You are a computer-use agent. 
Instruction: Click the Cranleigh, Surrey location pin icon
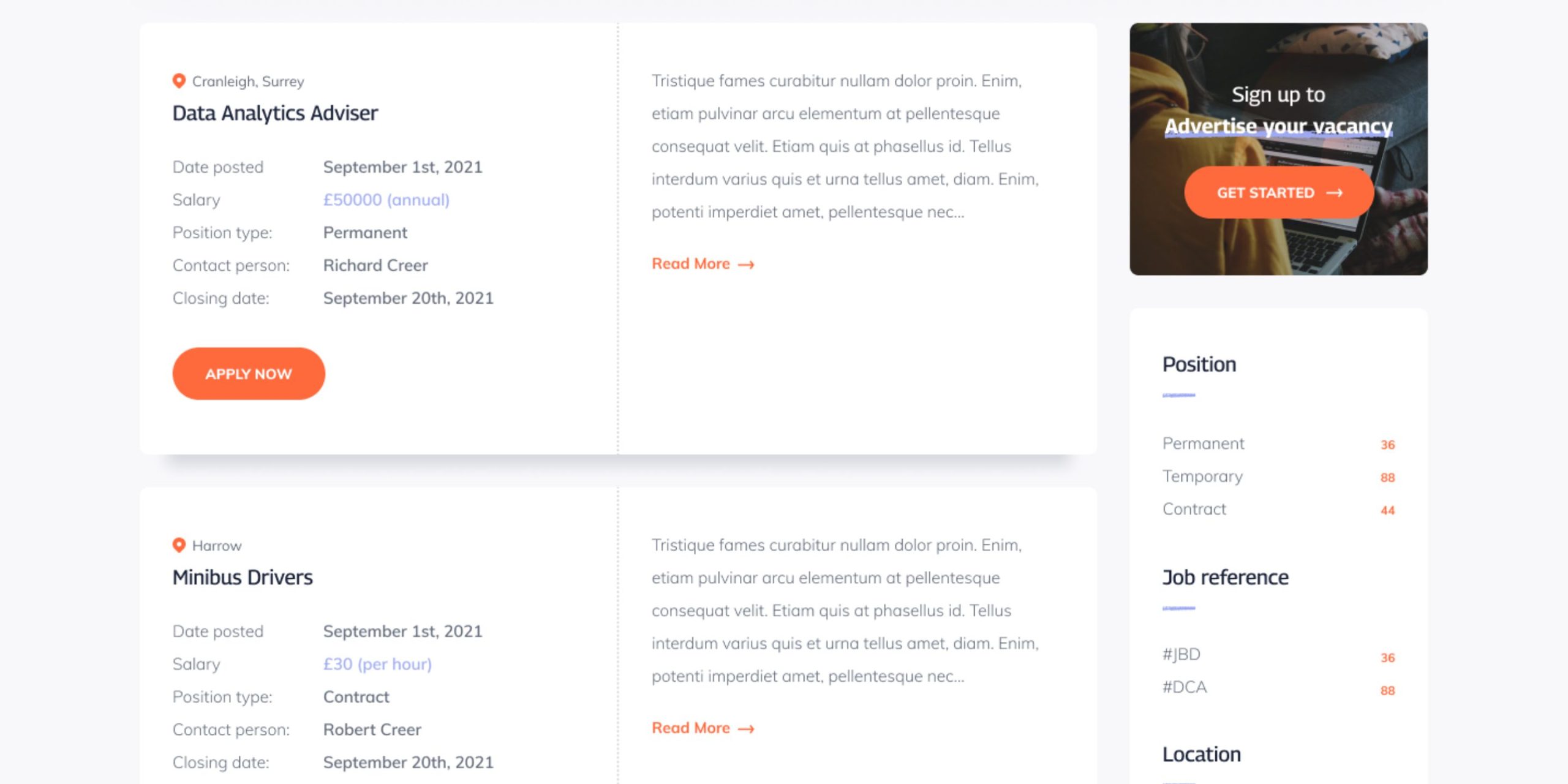tap(179, 81)
